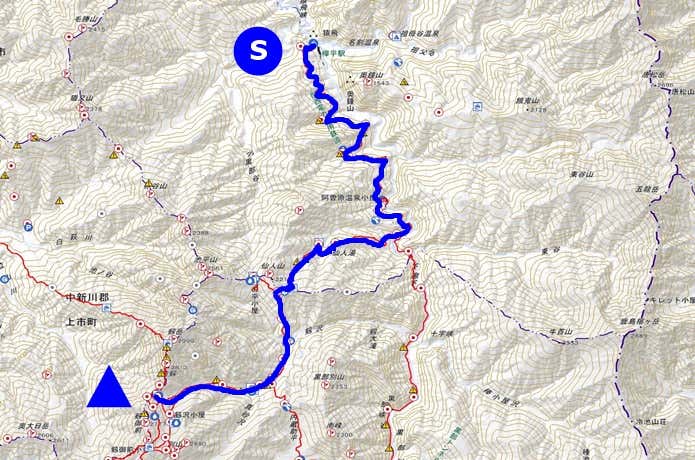Click the blue water icon near 祖父谷
Viewport: 695px width, 460px height.
click(x=398, y=62)
